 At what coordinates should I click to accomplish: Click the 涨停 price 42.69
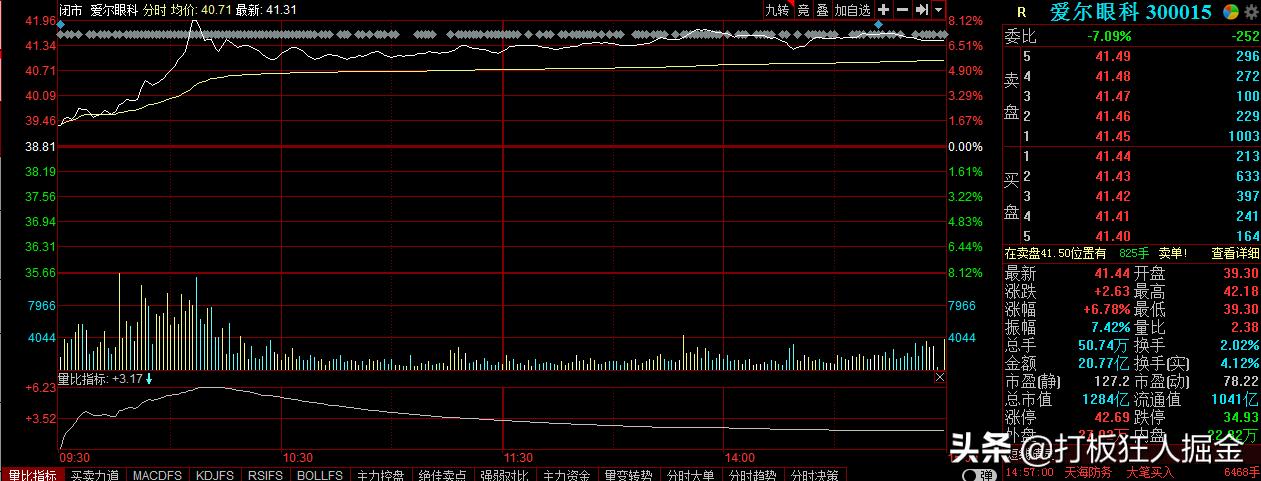click(1112, 417)
